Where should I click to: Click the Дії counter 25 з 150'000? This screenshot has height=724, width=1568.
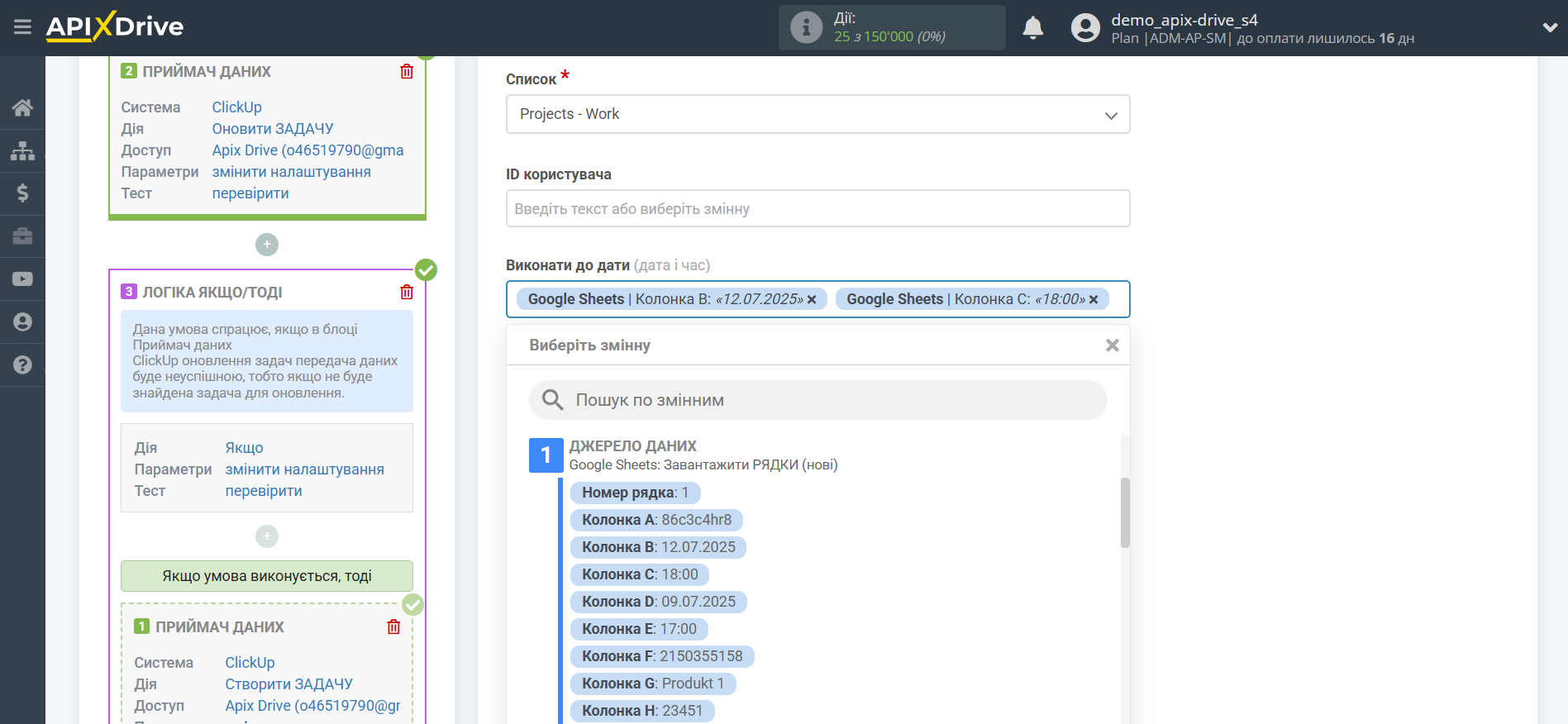(x=889, y=36)
